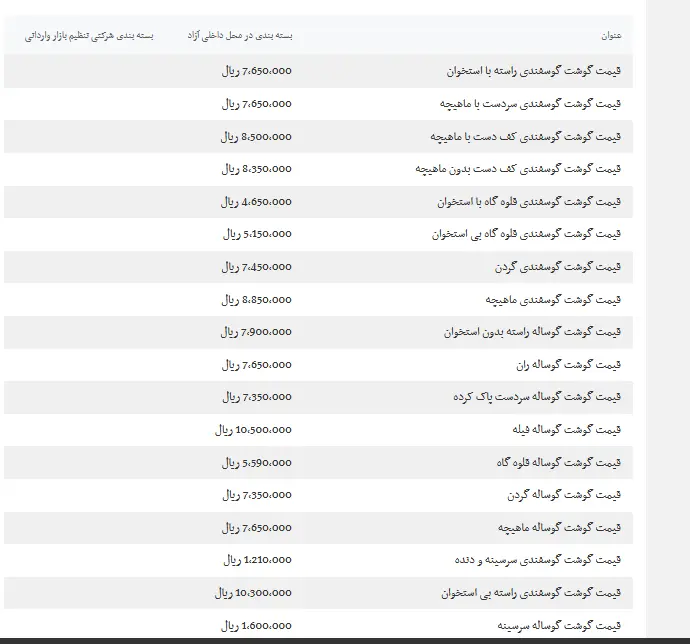690x644 pixels.
Task: Select the گوساله راسته بدون استخوان title
Action: (x=531, y=332)
